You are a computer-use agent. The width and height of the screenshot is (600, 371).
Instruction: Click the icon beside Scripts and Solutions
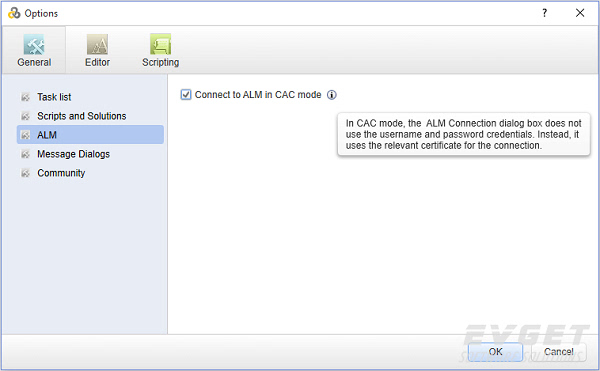pyautogui.click(x=25, y=116)
